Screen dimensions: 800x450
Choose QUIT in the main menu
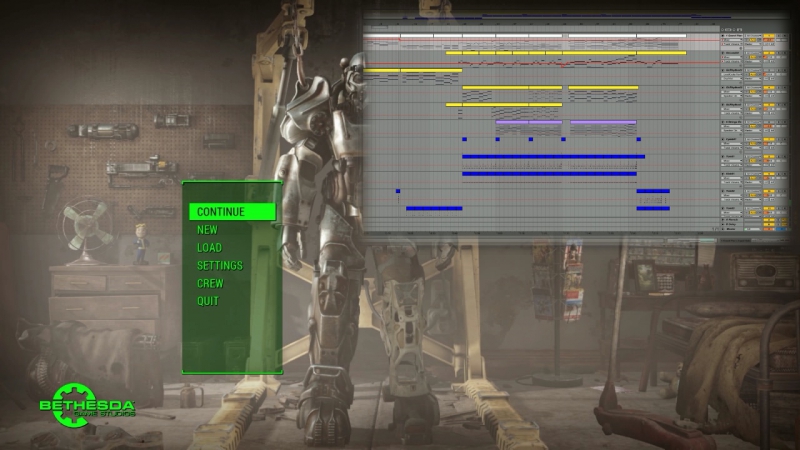click(x=208, y=302)
